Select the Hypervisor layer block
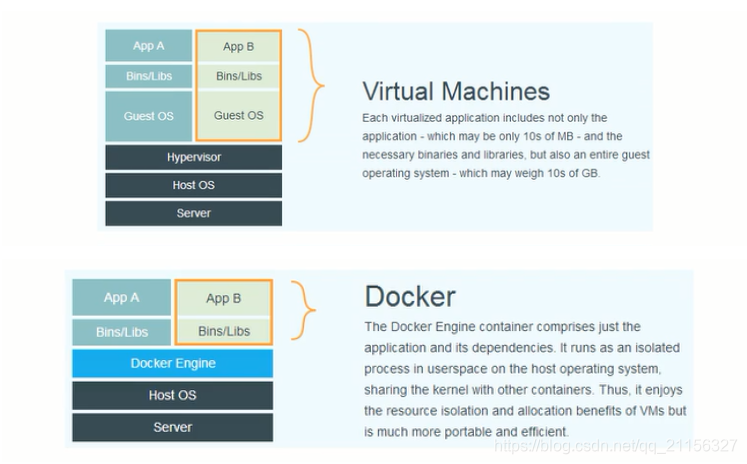Viewport: 747px width, 464px height. tap(193, 157)
